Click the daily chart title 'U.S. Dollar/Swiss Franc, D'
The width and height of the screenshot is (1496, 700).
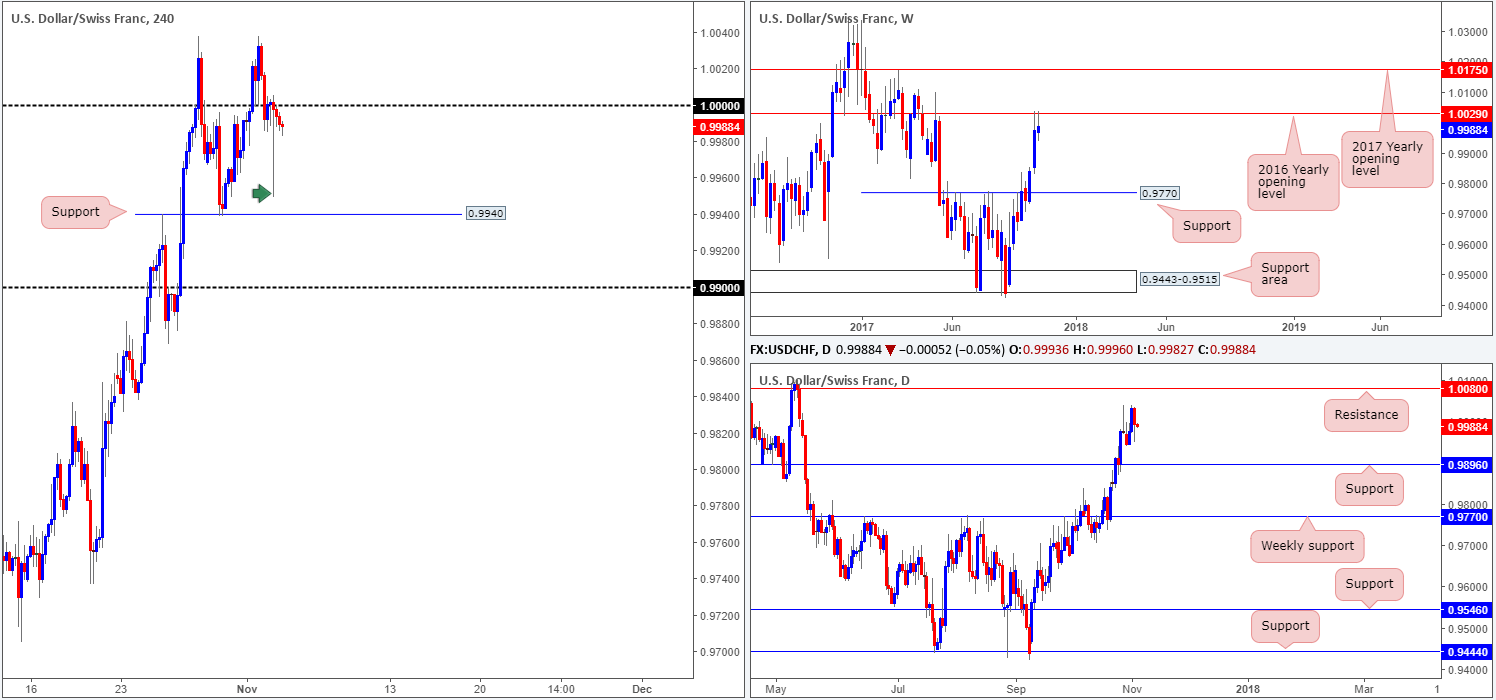[836, 380]
